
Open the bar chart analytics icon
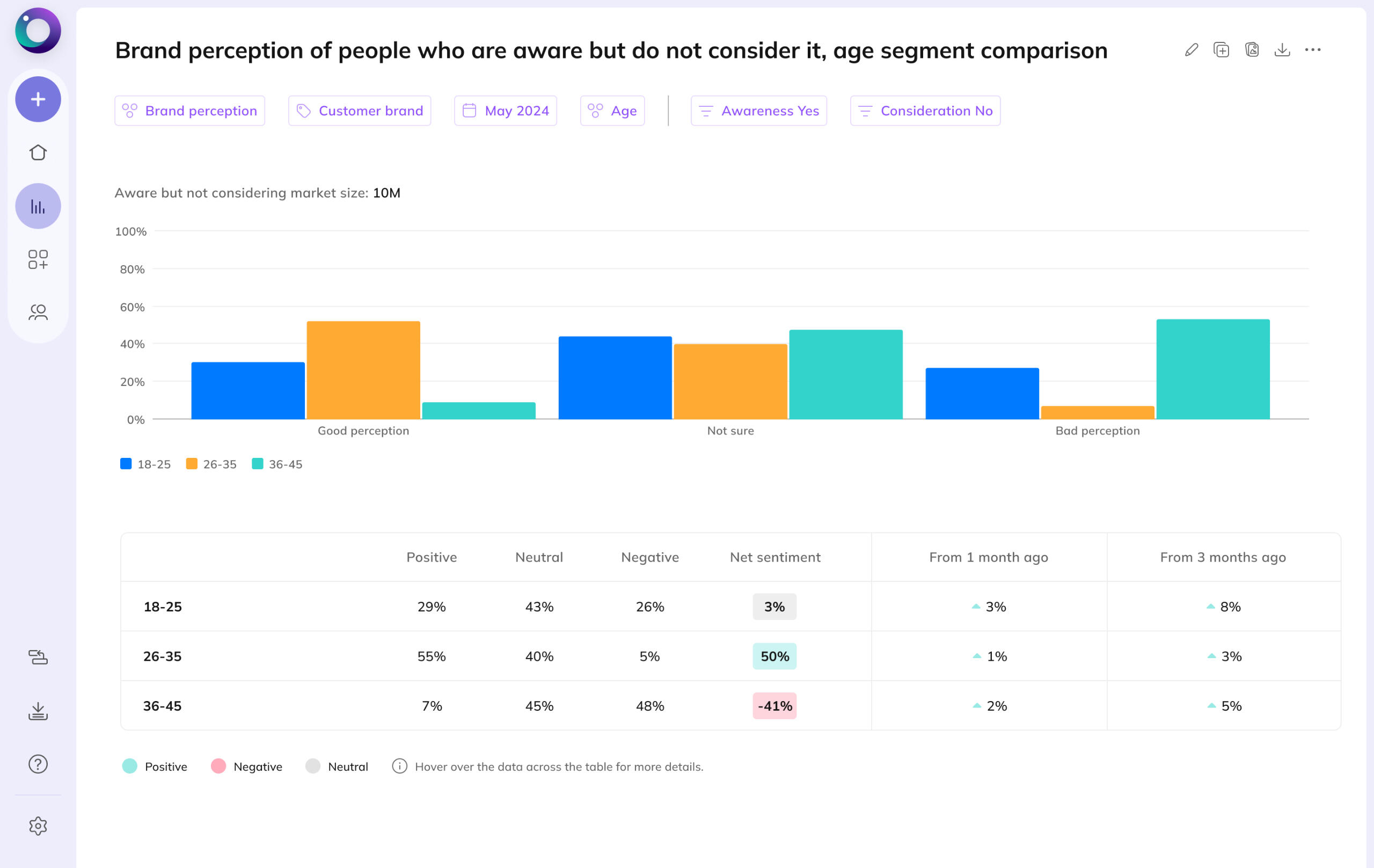click(38, 206)
